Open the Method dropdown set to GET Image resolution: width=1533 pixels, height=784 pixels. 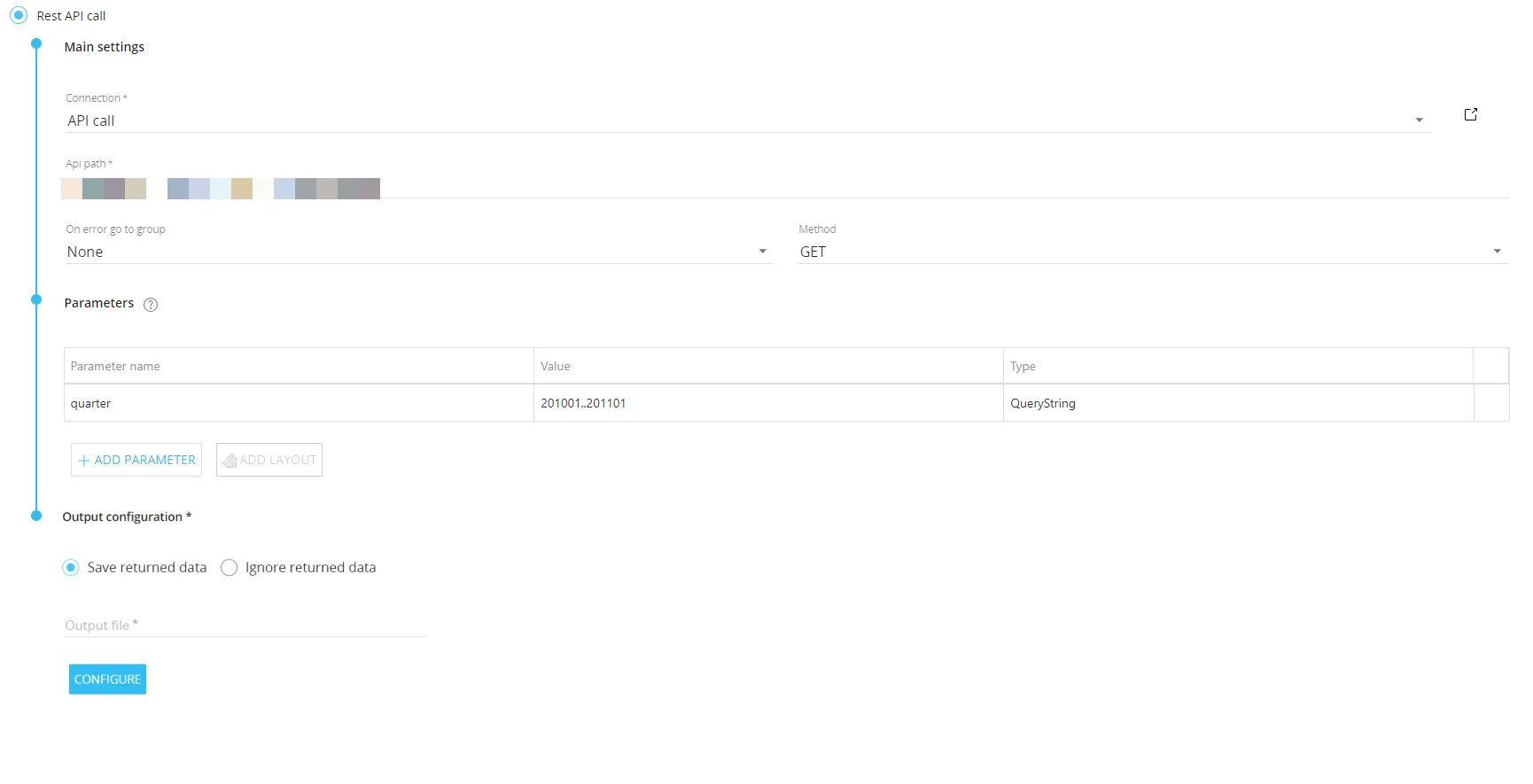click(x=1152, y=252)
